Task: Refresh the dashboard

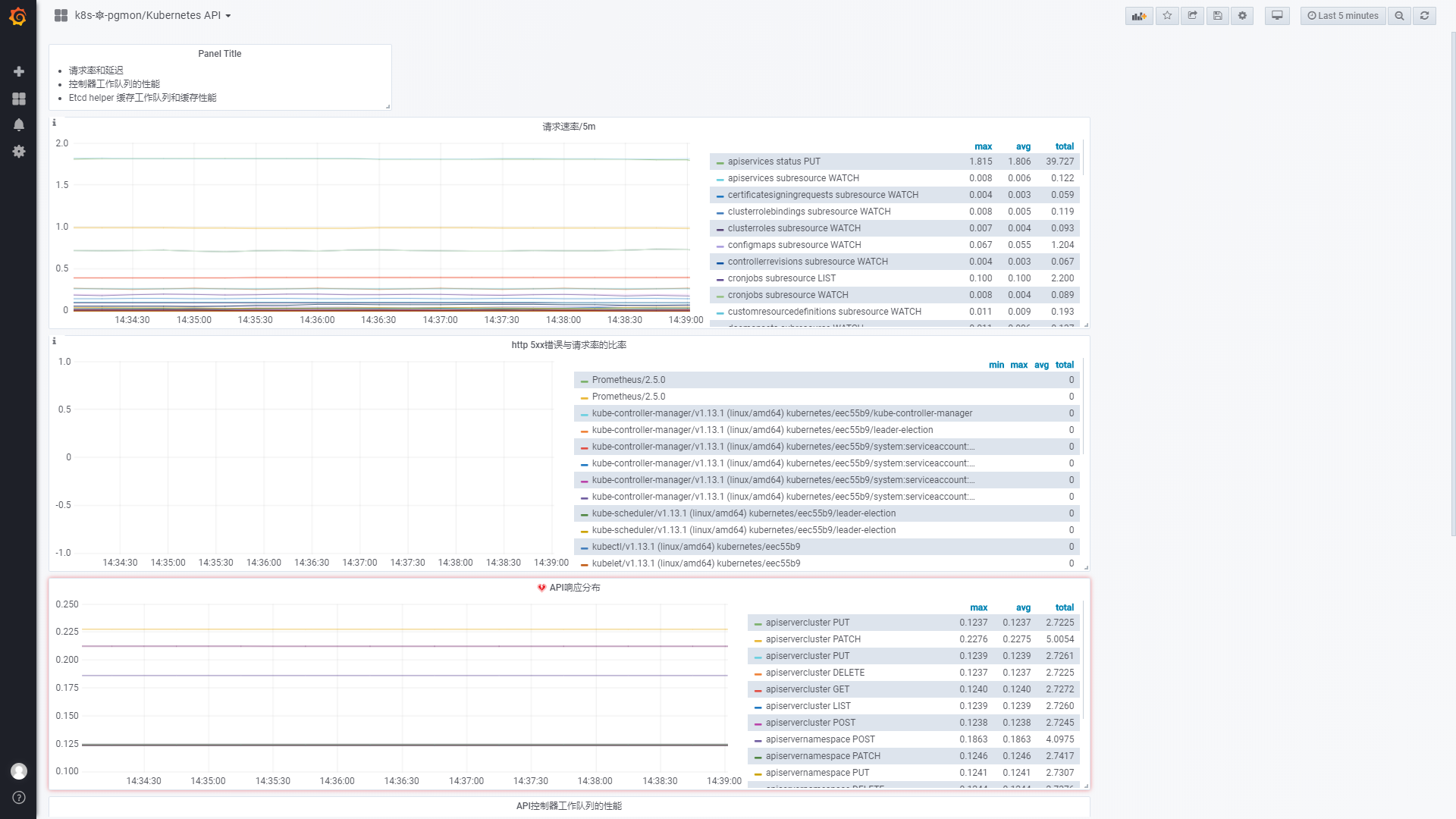Action: [x=1424, y=16]
